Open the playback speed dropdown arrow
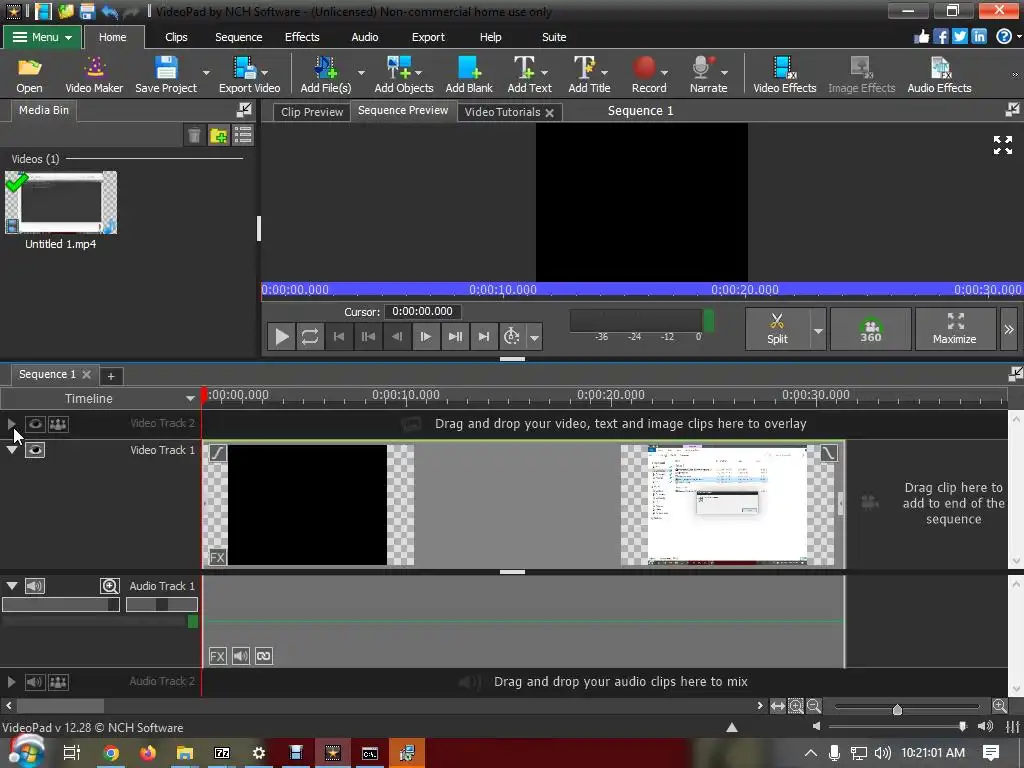1024x768 pixels. click(534, 338)
